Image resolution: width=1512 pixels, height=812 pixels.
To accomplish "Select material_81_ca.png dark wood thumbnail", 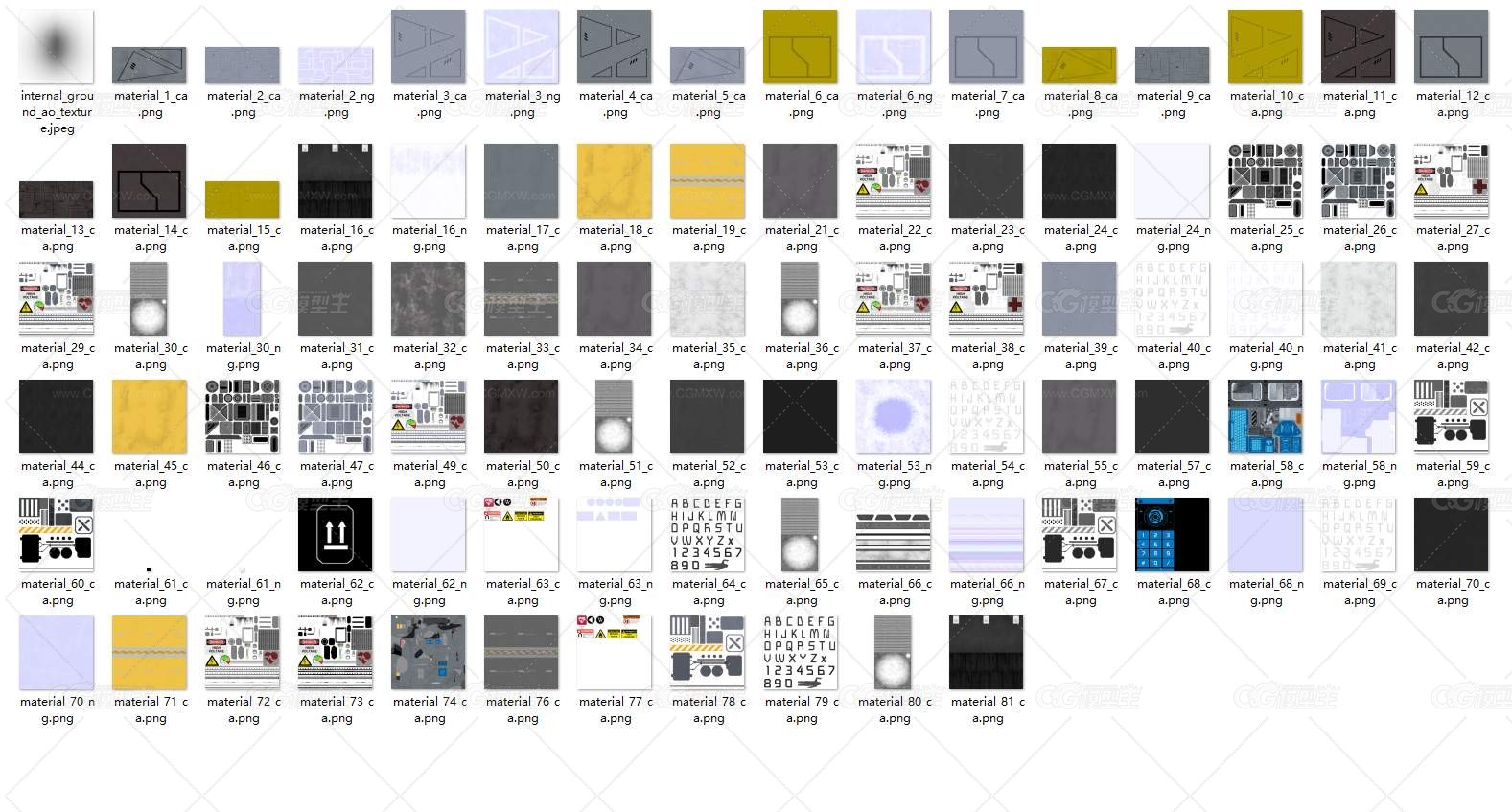I will (x=987, y=652).
